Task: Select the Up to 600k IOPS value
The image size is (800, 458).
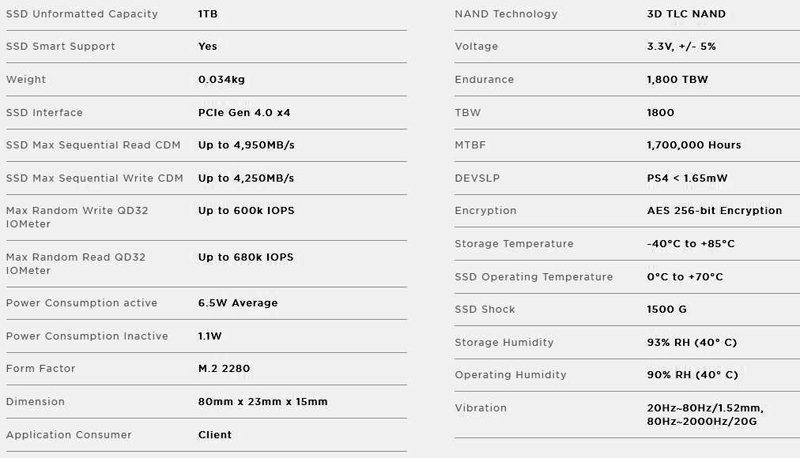Action: [246, 210]
